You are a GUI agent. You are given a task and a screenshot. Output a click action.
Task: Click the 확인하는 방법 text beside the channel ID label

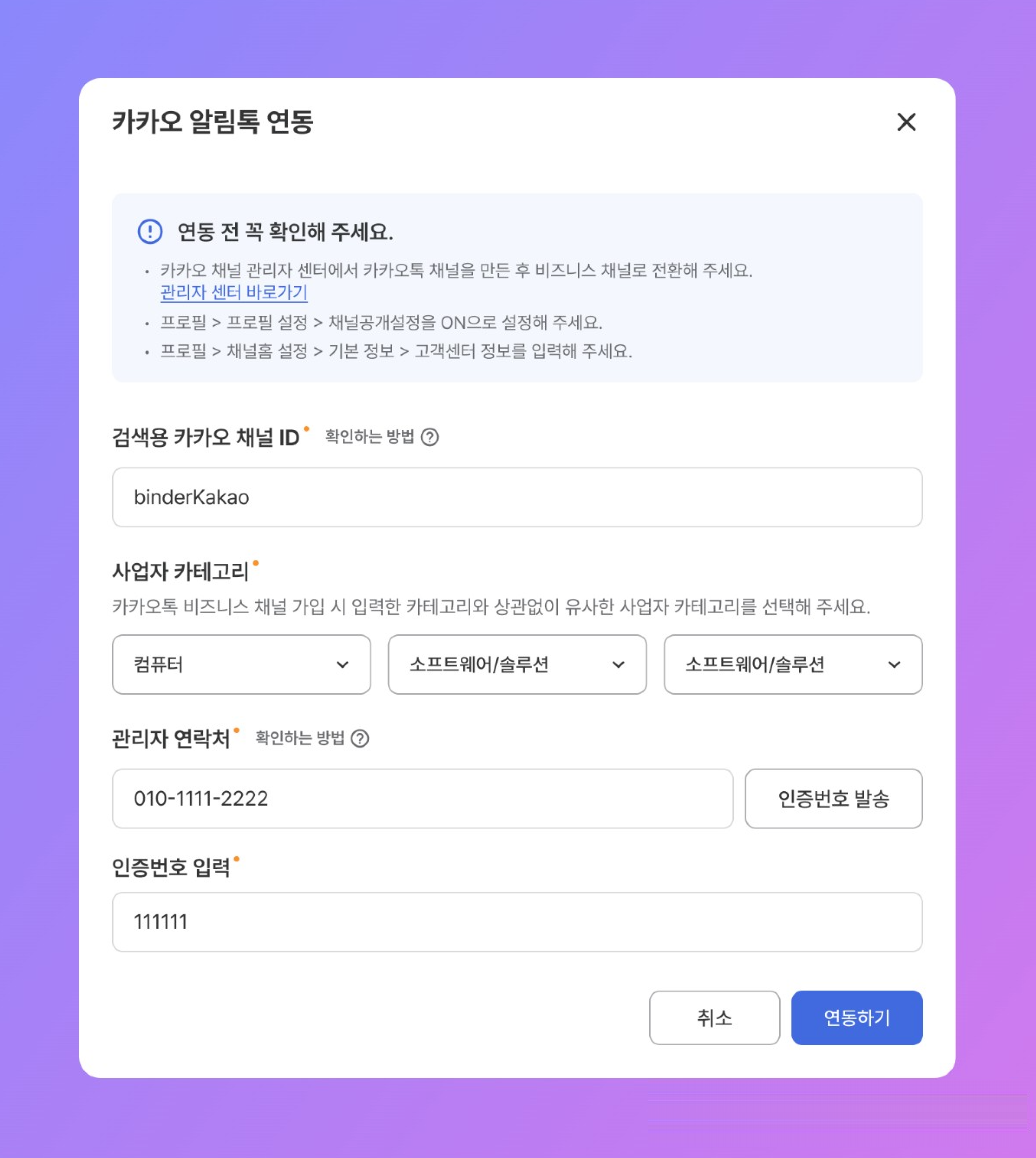(370, 437)
